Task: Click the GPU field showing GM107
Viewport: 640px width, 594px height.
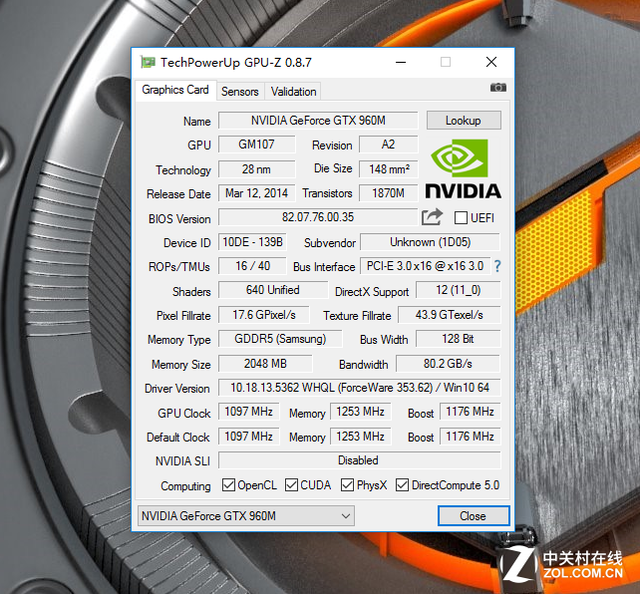Action: point(256,145)
